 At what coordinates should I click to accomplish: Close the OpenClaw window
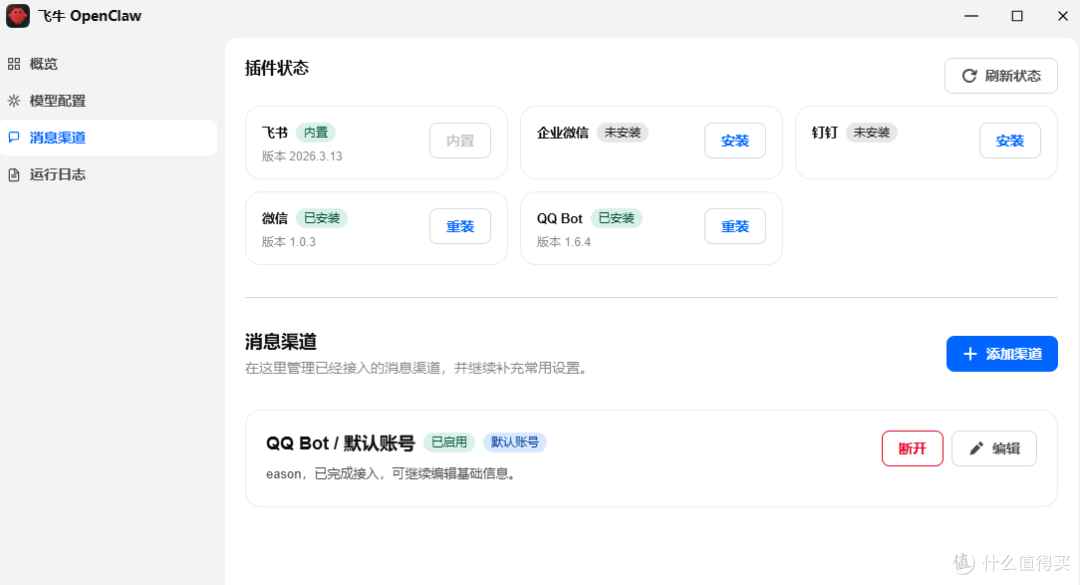point(1063,16)
